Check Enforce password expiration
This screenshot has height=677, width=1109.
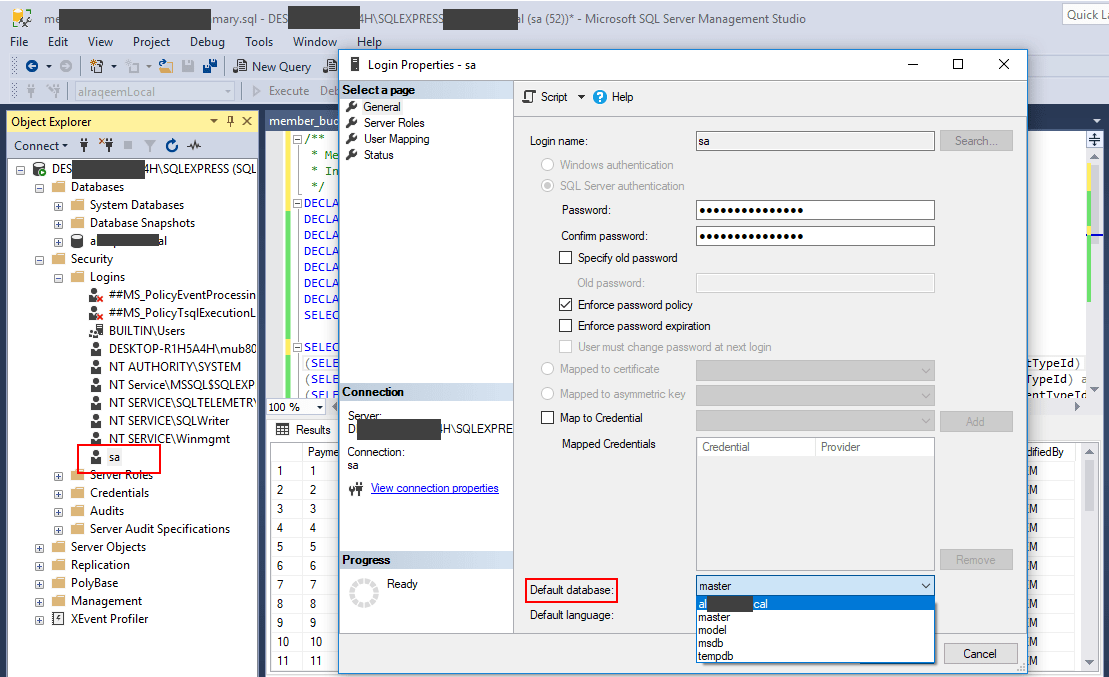point(566,325)
